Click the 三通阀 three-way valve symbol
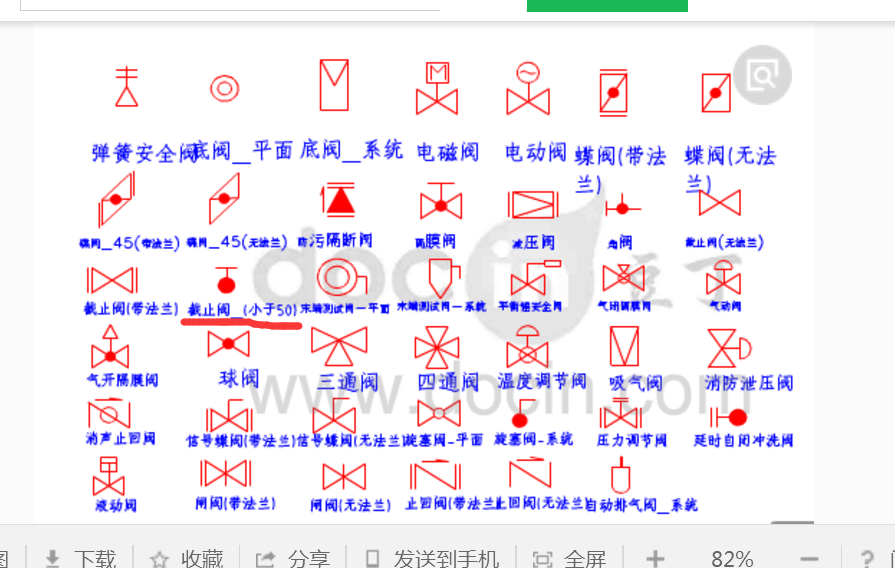Image resolution: width=895 pixels, height=568 pixels. (x=339, y=346)
